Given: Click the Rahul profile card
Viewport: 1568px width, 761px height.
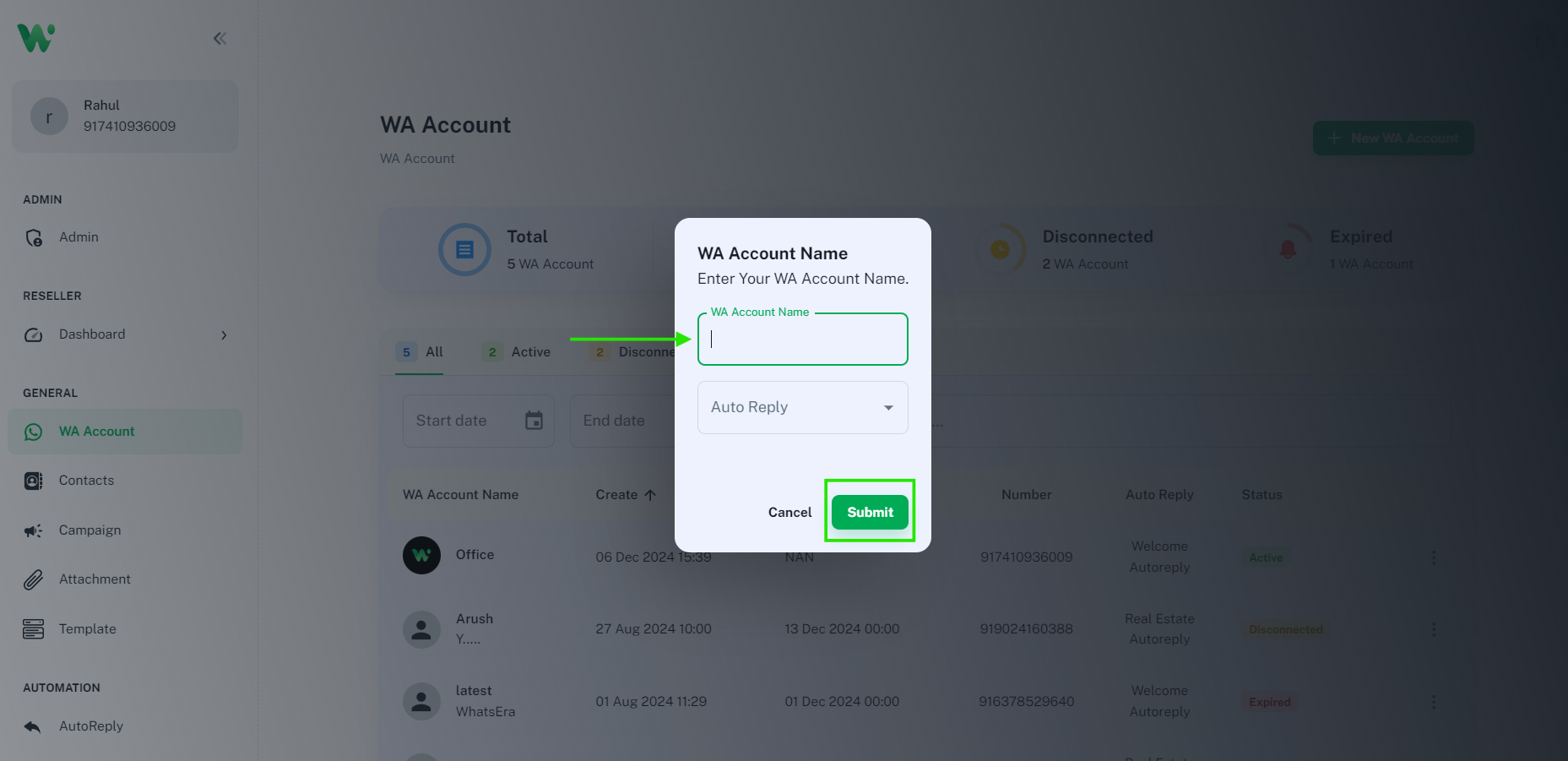Looking at the screenshot, I should click(x=125, y=117).
